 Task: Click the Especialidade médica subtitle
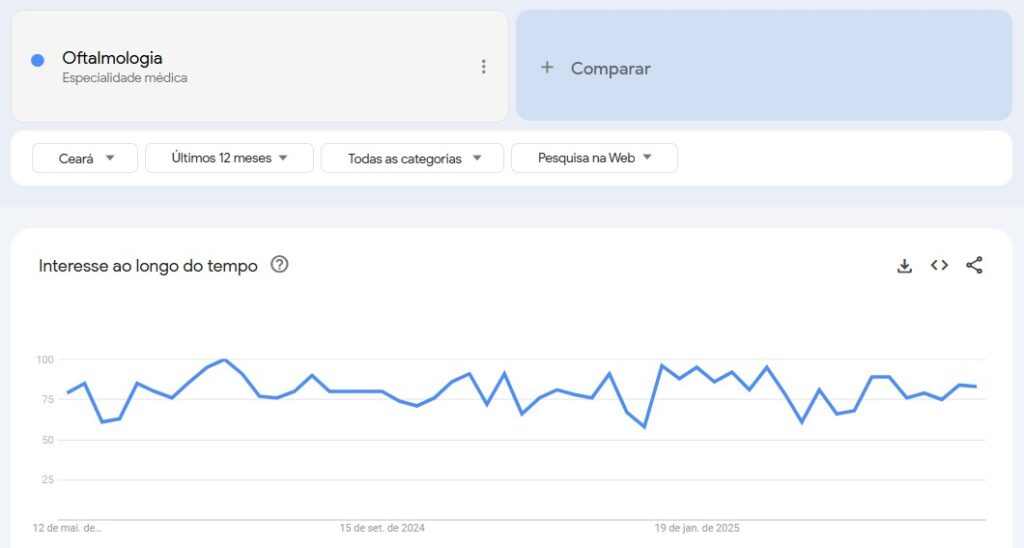coord(125,78)
